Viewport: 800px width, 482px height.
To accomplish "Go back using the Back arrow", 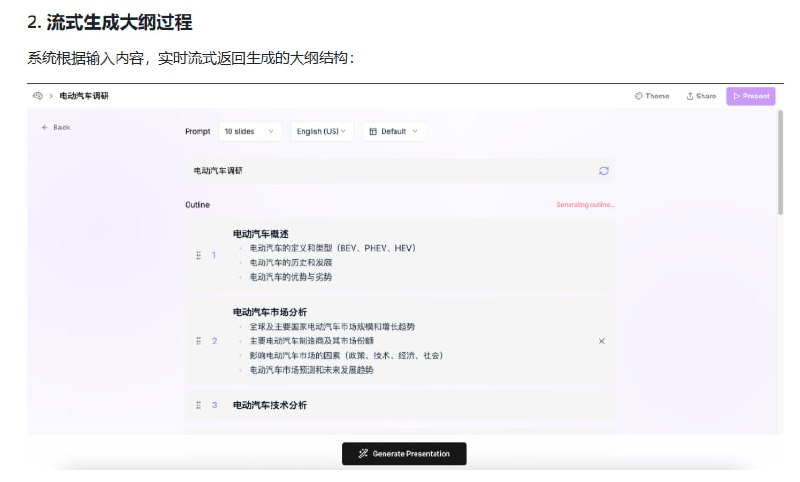I will click(x=56, y=128).
